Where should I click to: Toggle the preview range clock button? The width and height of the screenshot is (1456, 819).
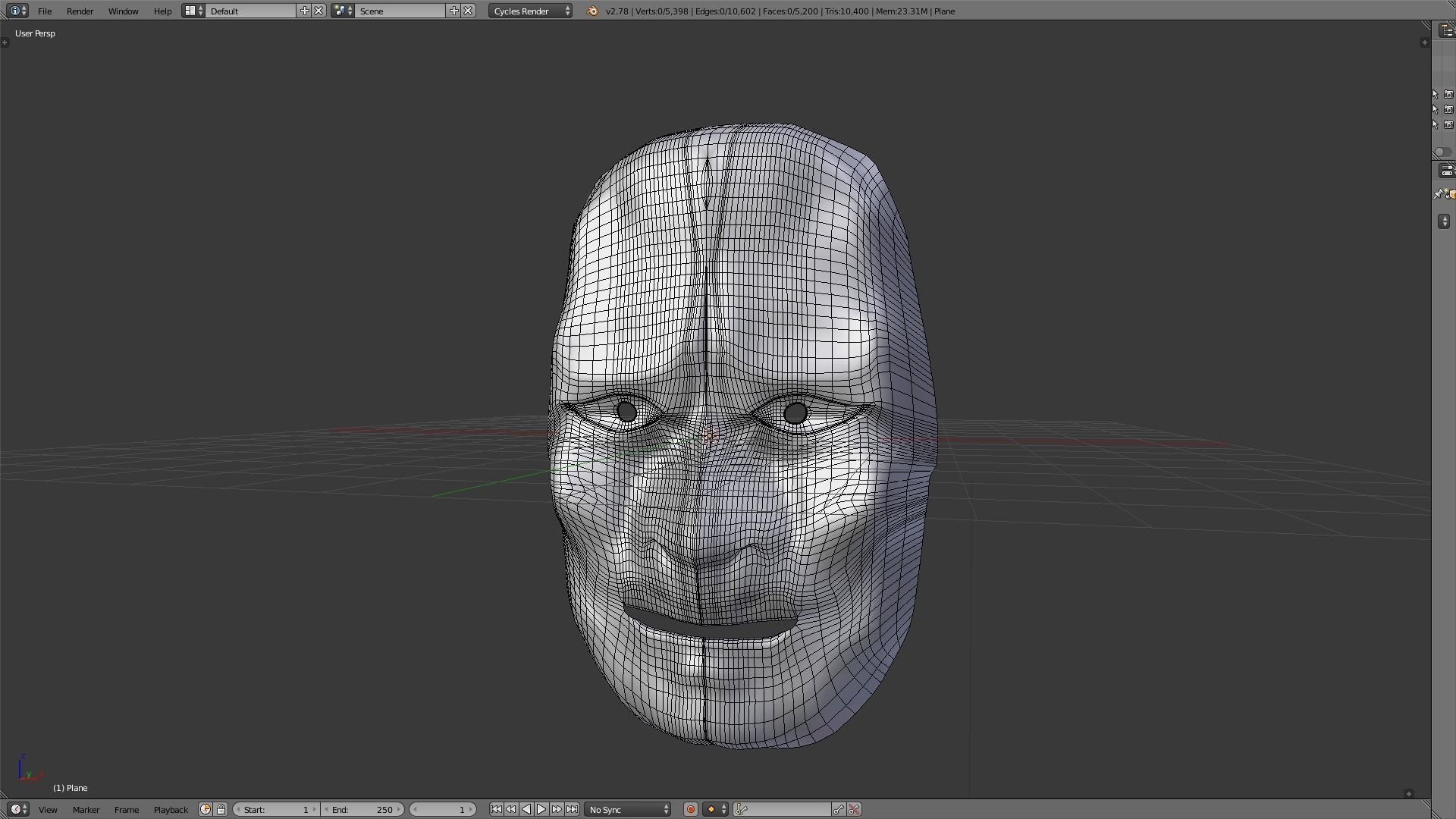205,809
